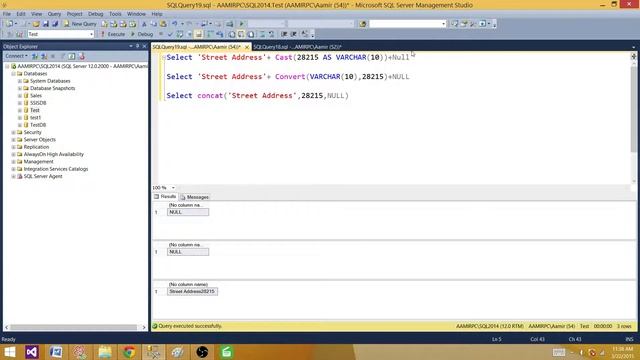The width and height of the screenshot is (640, 360).
Task: Expand the System Databases node
Action: [x=20, y=81]
